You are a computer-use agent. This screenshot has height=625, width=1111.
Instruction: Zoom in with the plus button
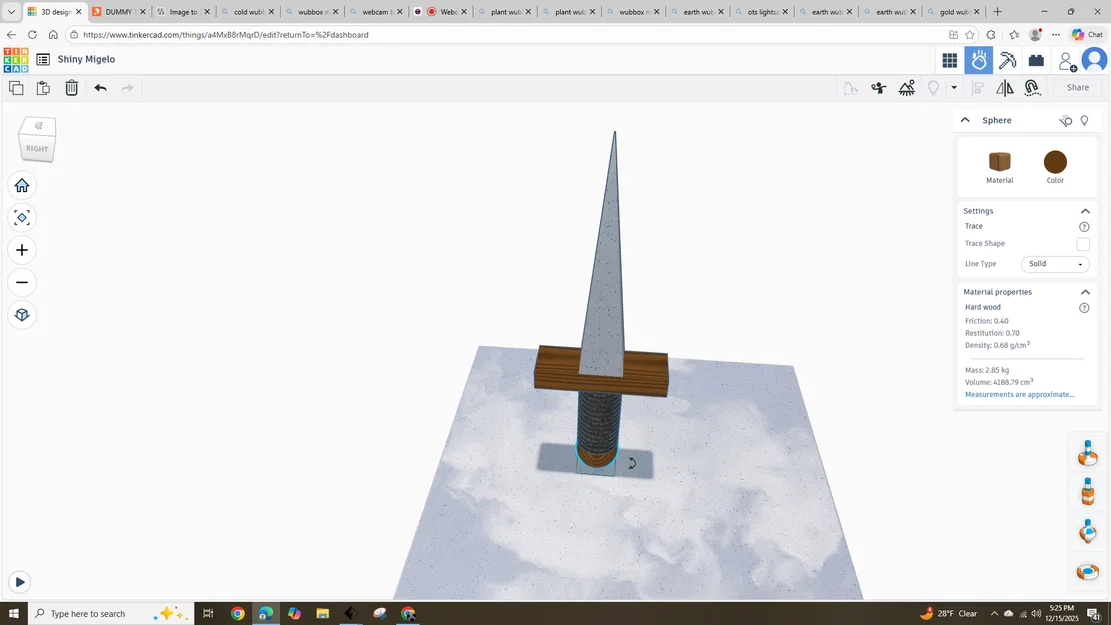pos(22,250)
